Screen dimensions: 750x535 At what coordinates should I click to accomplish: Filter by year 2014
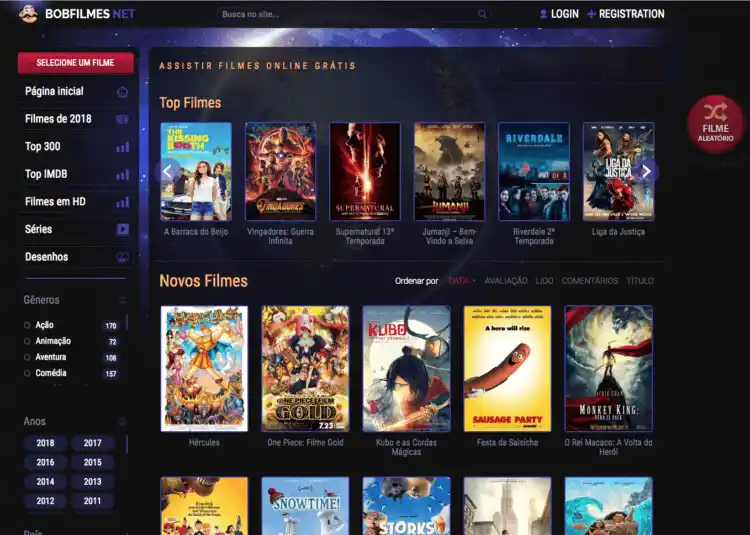coord(45,482)
